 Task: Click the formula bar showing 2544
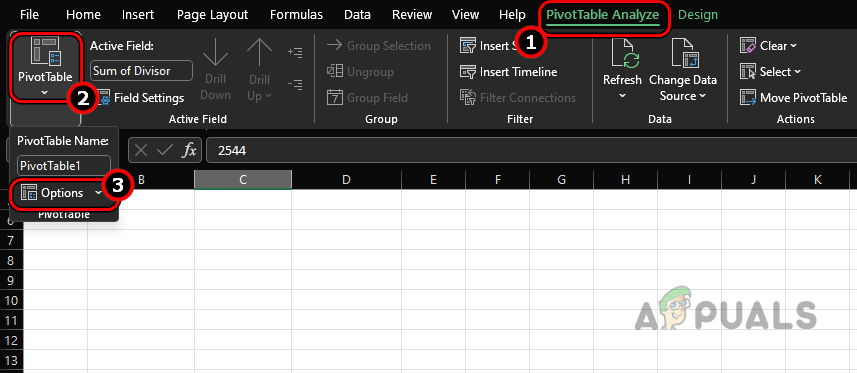pyautogui.click(x=531, y=150)
